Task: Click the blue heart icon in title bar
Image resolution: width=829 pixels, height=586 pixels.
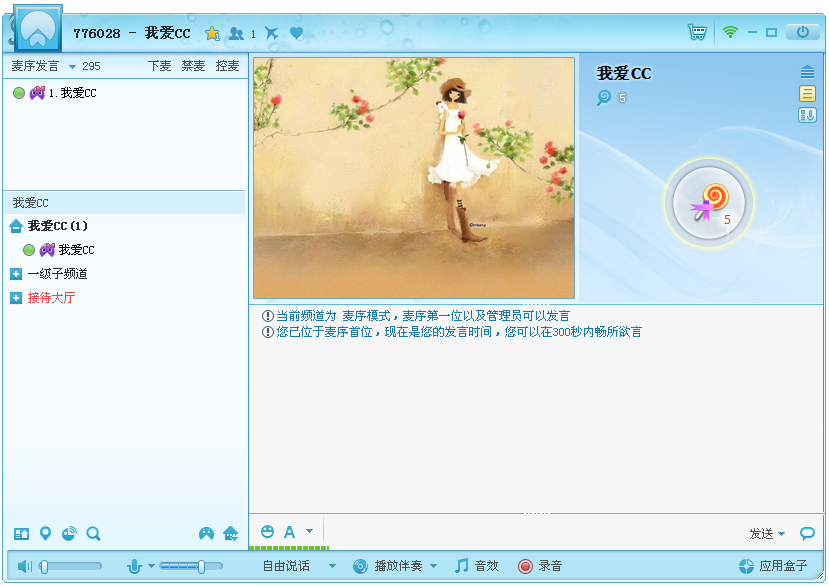Action: [x=297, y=33]
